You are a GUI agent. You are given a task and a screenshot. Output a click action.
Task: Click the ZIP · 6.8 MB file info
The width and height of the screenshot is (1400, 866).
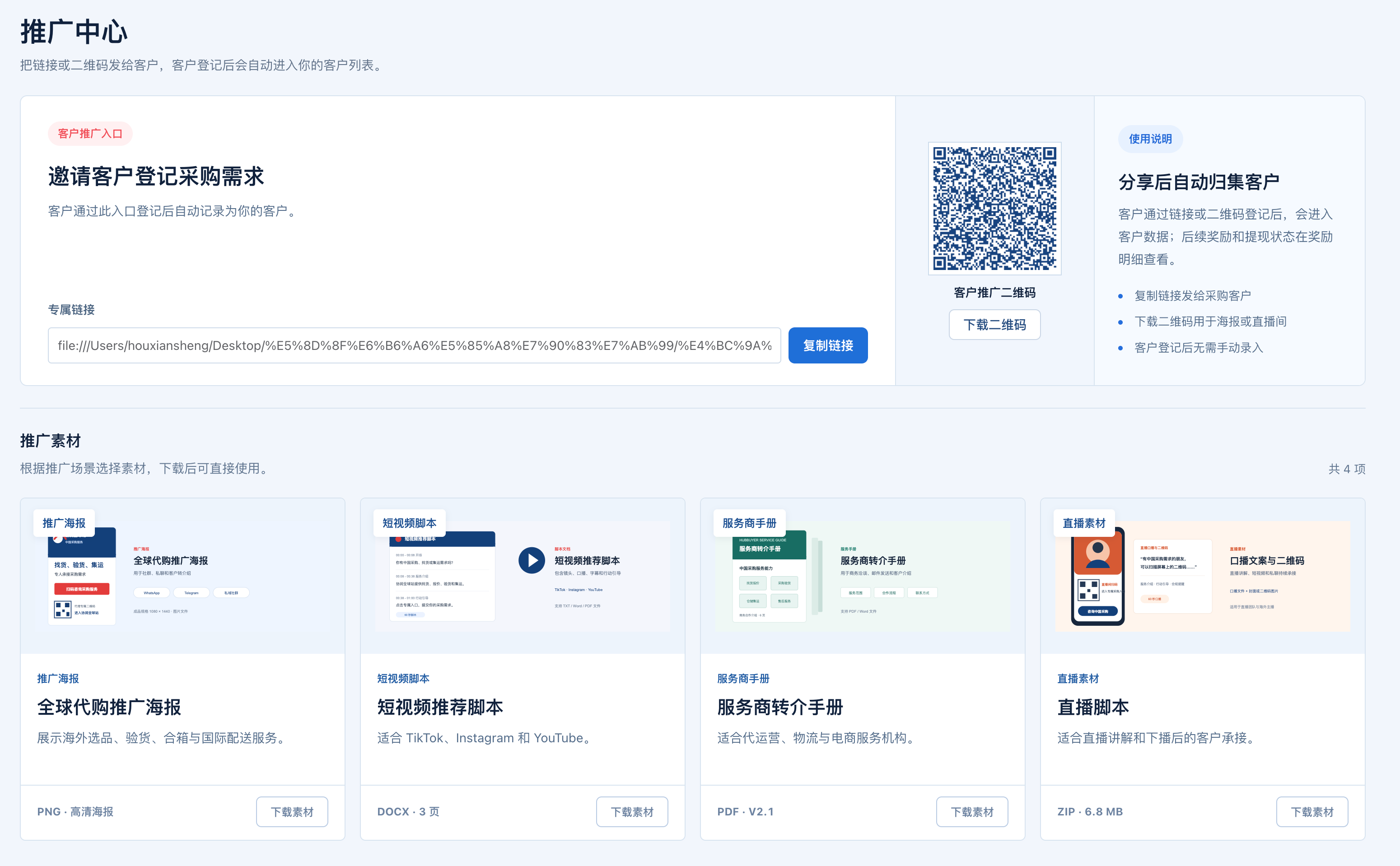point(1090,811)
